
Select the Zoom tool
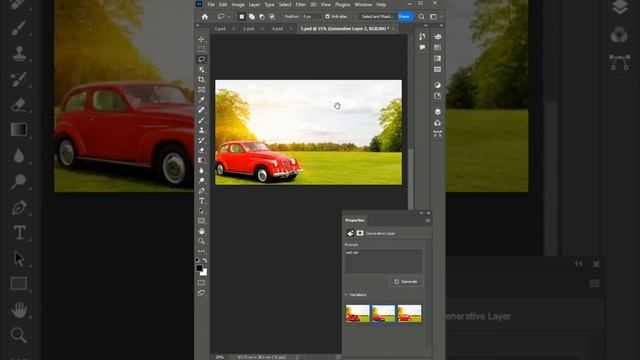coord(201,241)
